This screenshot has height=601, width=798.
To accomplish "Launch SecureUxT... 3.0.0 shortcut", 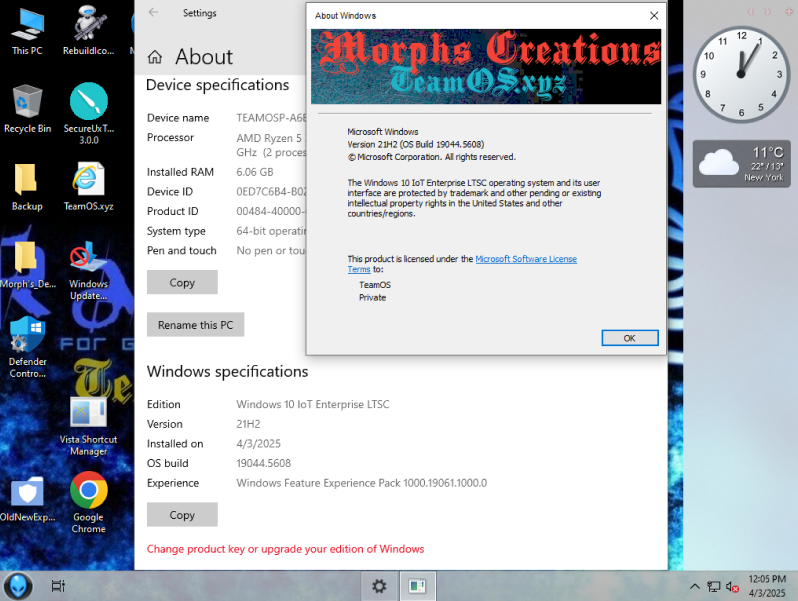I will [89, 114].
